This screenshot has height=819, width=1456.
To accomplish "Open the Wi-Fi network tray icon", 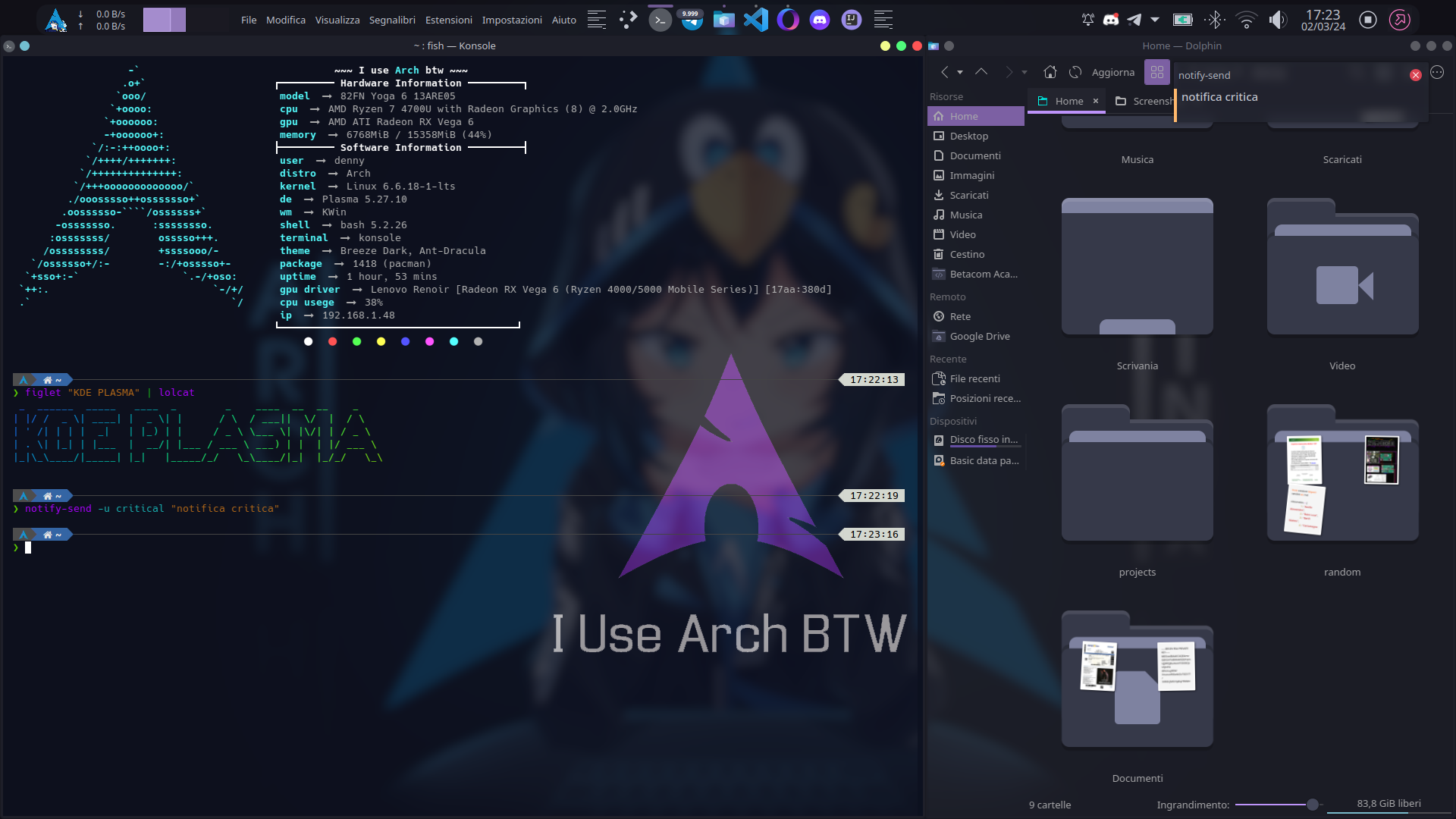I will tap(1246, 20).
